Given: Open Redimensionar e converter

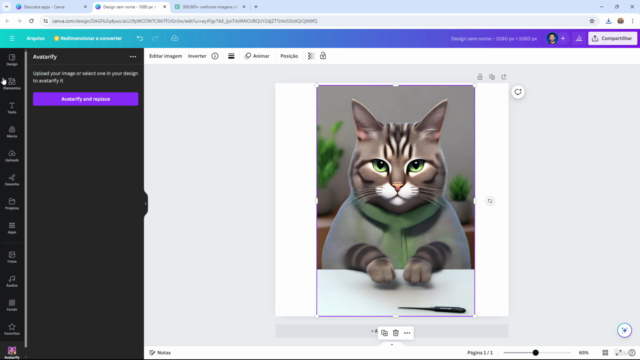Looking at the screenshot, I should coord(88,38).
